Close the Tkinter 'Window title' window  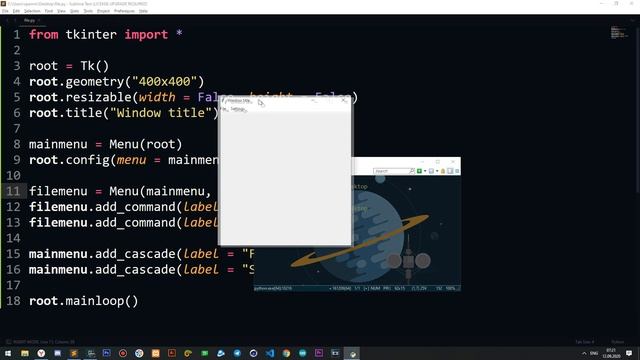[x=344, y=100]
